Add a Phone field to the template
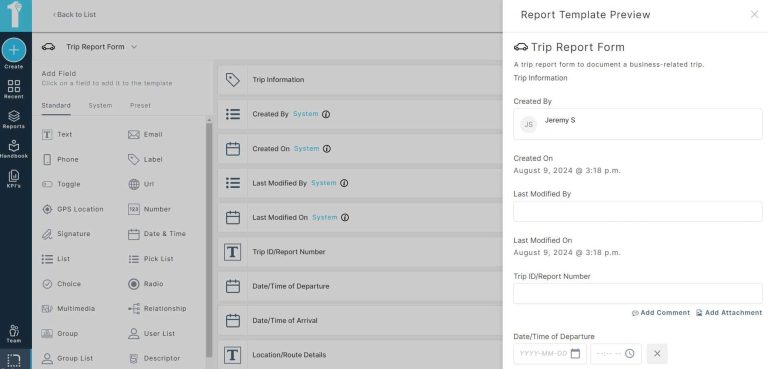This screenshot has width=768, height=369. [x=60, y=160]
